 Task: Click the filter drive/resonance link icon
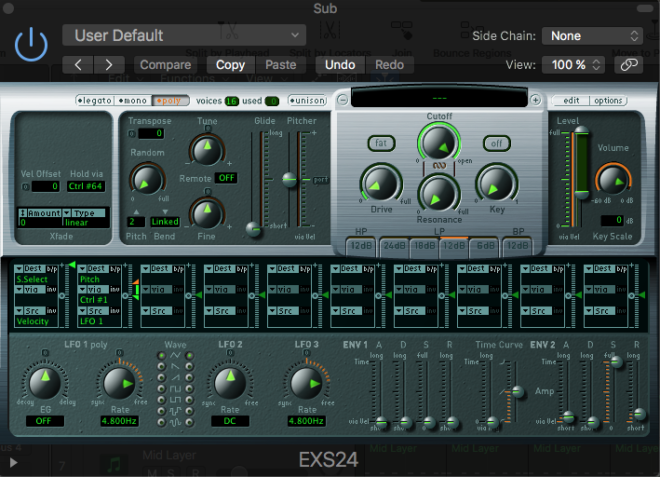439,166
